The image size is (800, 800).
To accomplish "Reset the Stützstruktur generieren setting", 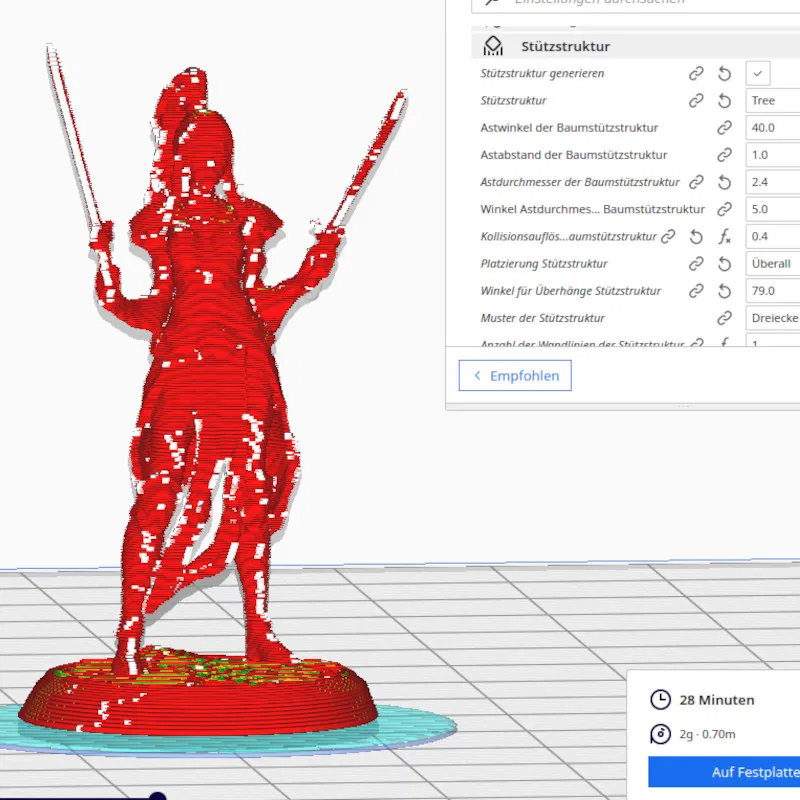I will (x=724, y=73).
